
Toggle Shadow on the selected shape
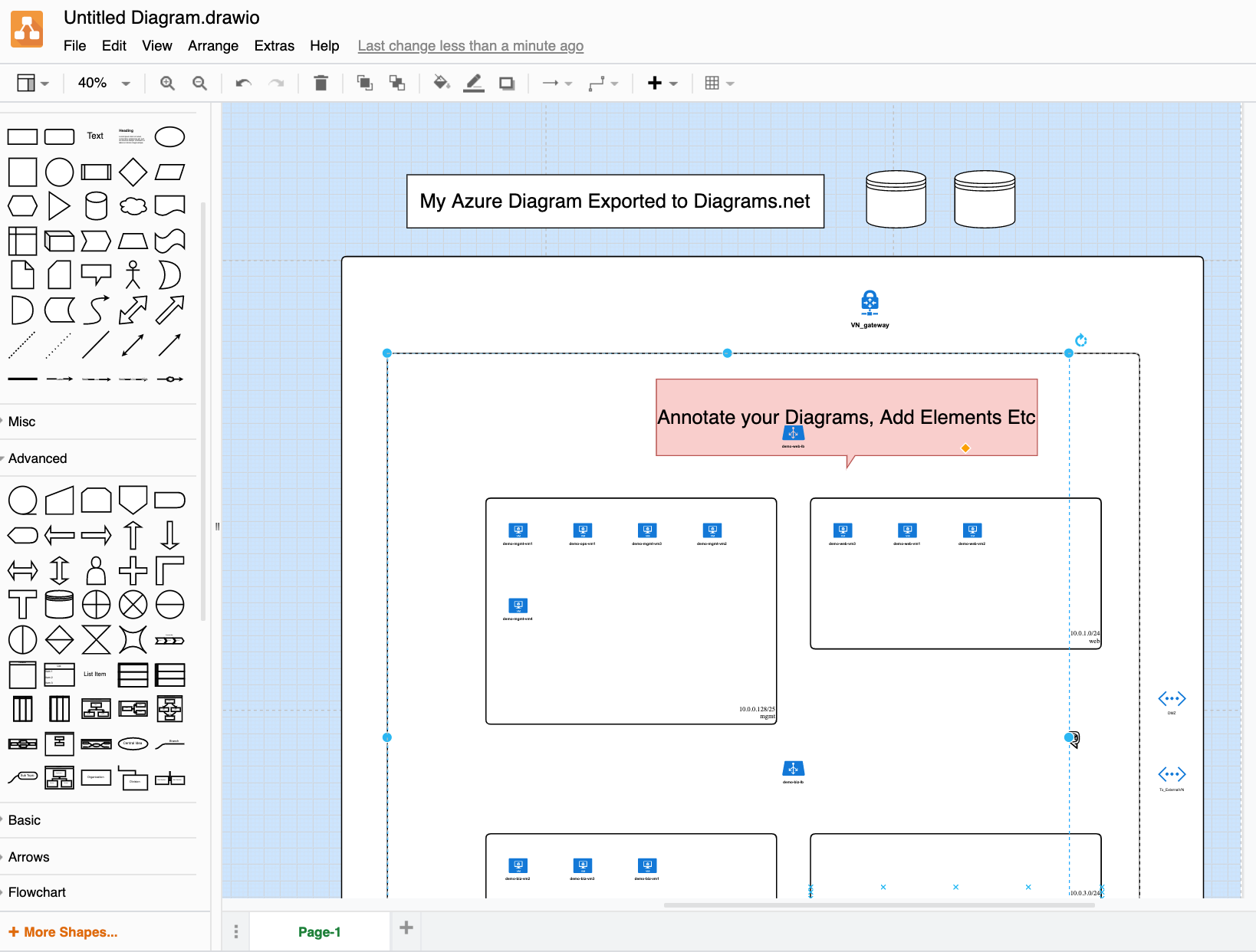point(506,83)
